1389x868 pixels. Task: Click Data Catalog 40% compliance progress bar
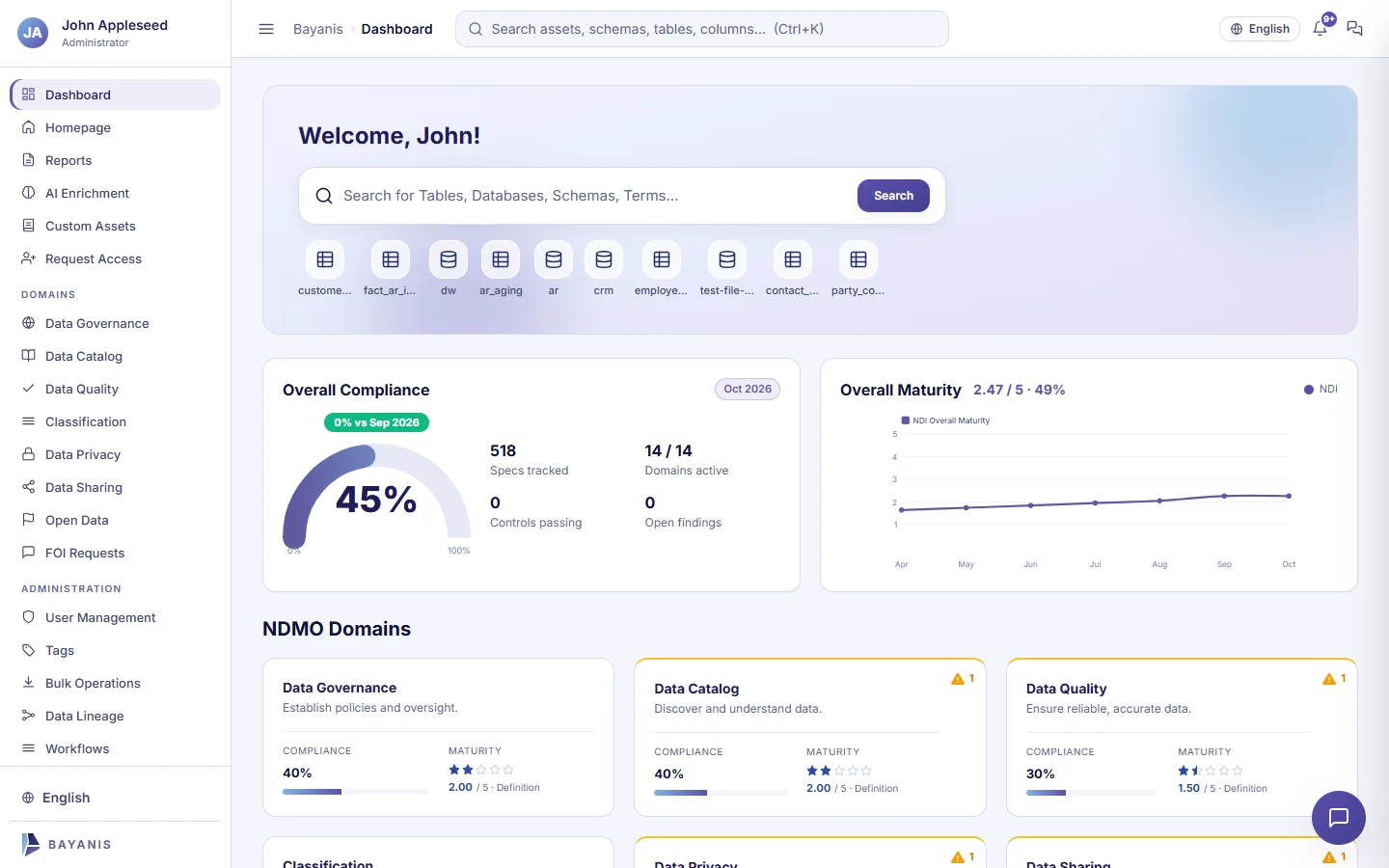point(721,793)
